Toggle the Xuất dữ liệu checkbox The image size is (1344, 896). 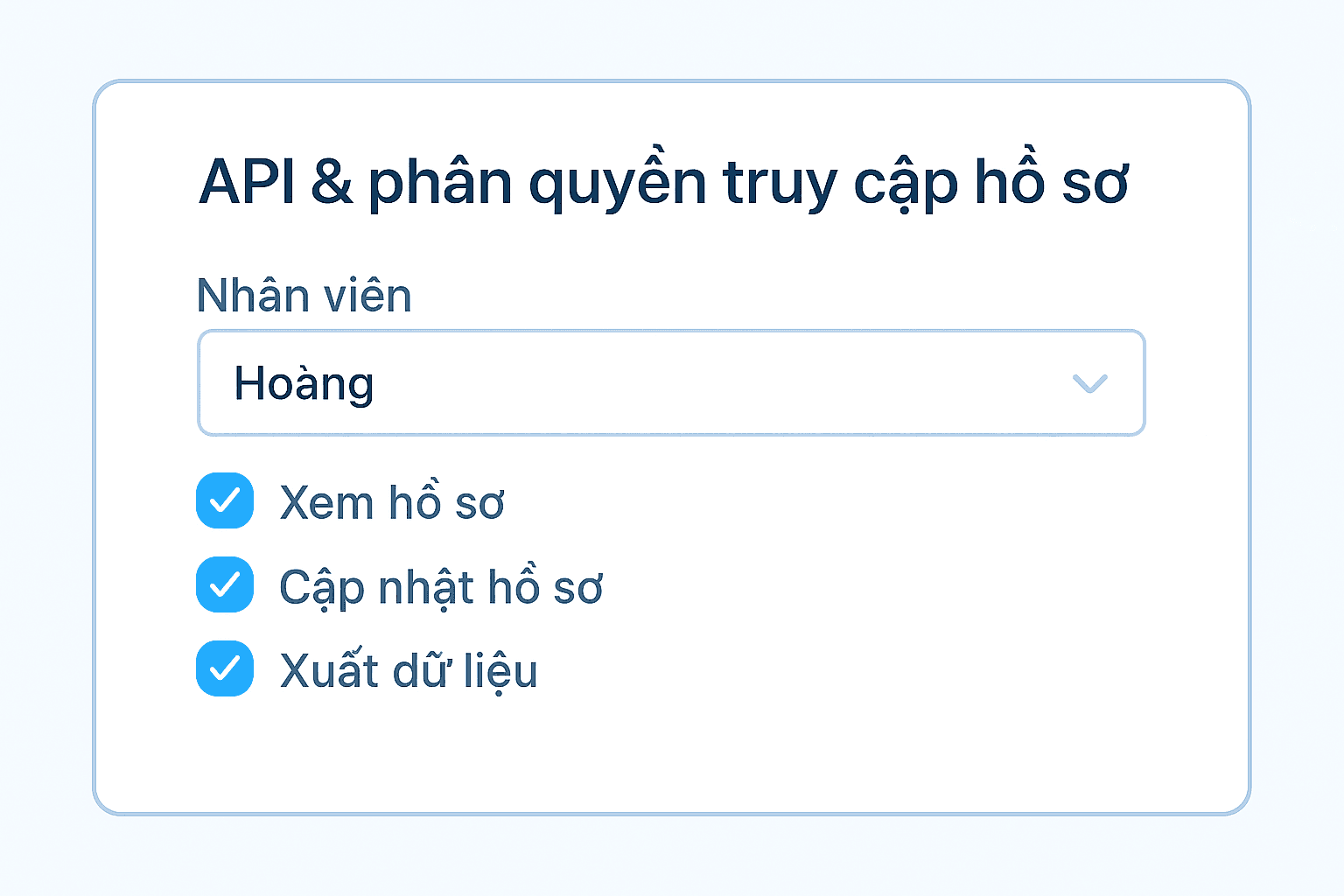pos(225,668)
